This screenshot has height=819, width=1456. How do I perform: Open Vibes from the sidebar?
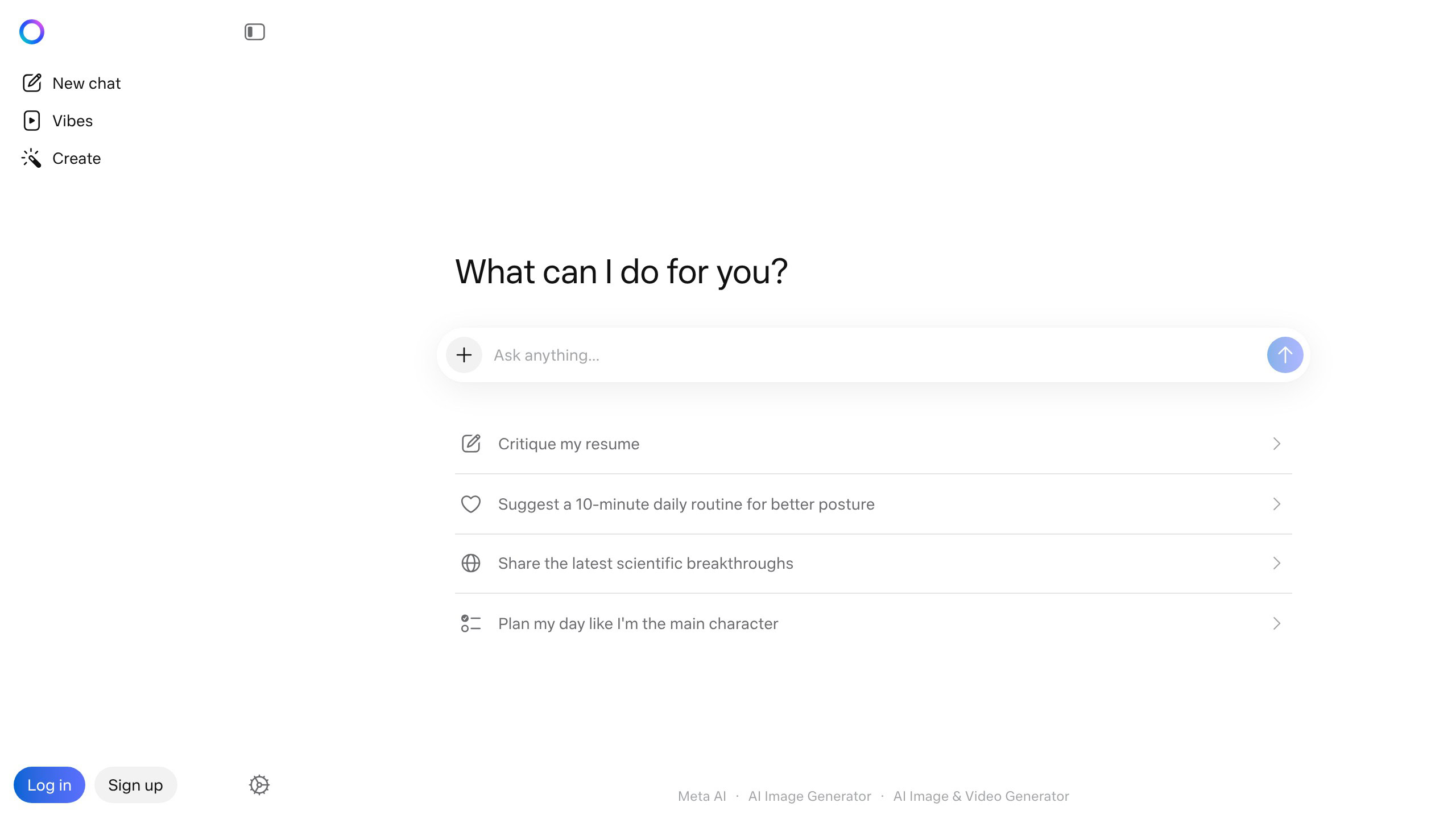[73, 121]
